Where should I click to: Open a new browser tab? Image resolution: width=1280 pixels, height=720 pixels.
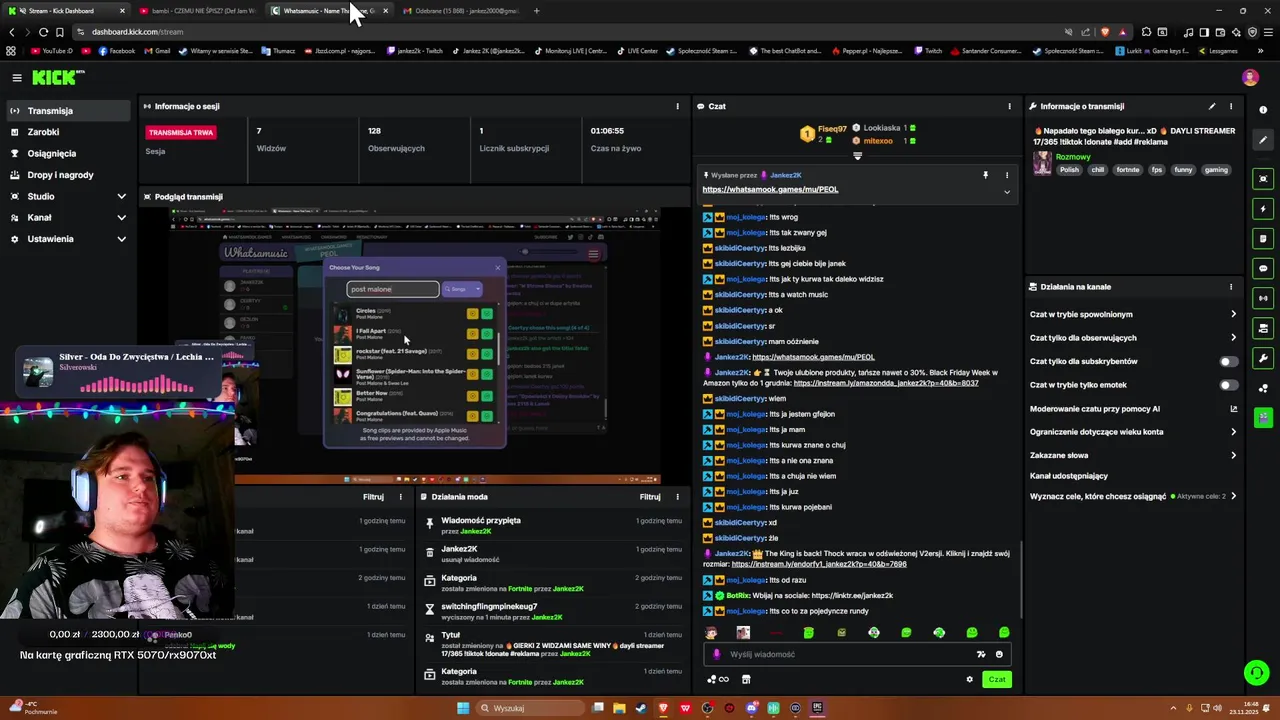click(x=536, y=11)
